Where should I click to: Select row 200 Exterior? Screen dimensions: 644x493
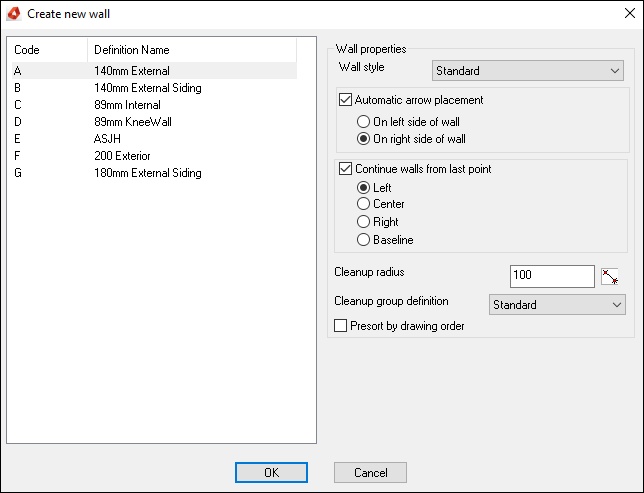coord(154,156)
